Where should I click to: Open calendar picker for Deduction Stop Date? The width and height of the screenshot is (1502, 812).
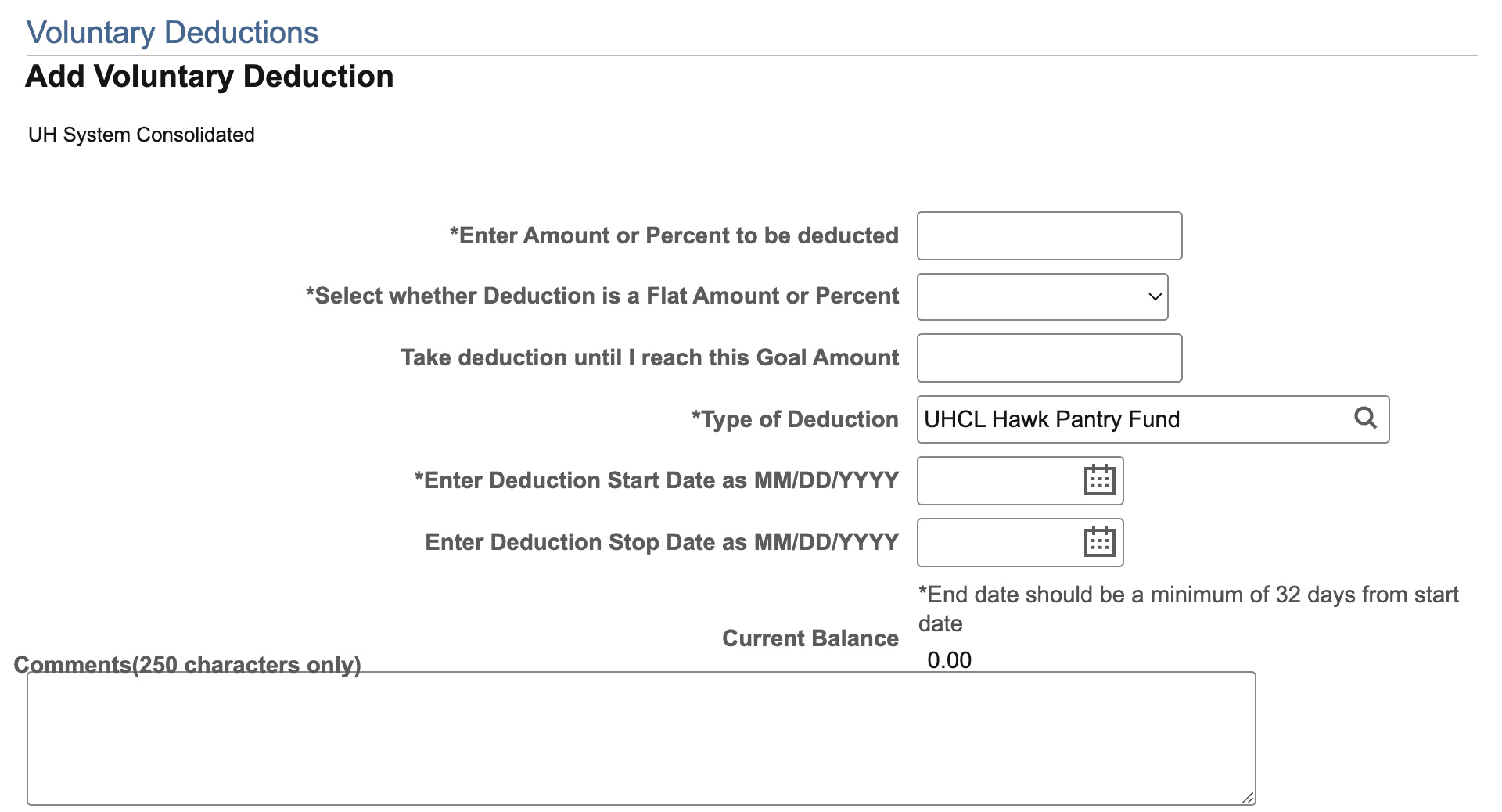click(x=1099, y=541)
